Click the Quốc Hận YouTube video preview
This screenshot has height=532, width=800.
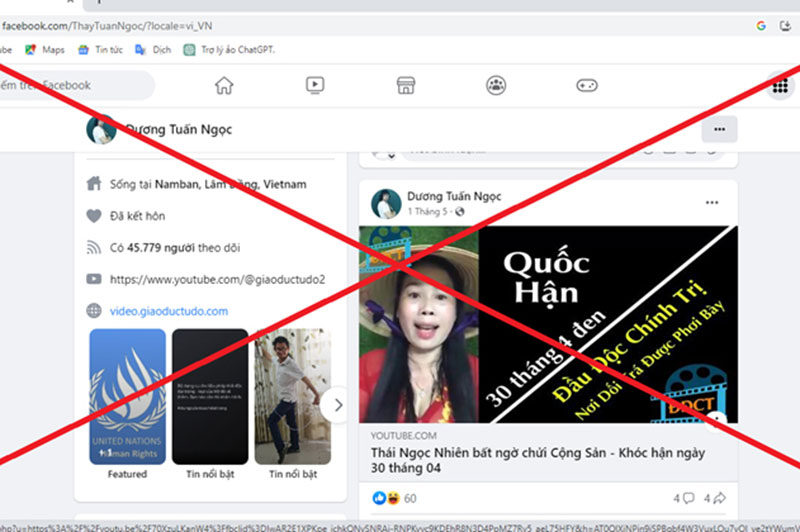pyautogui.click(x=548, y=324)
